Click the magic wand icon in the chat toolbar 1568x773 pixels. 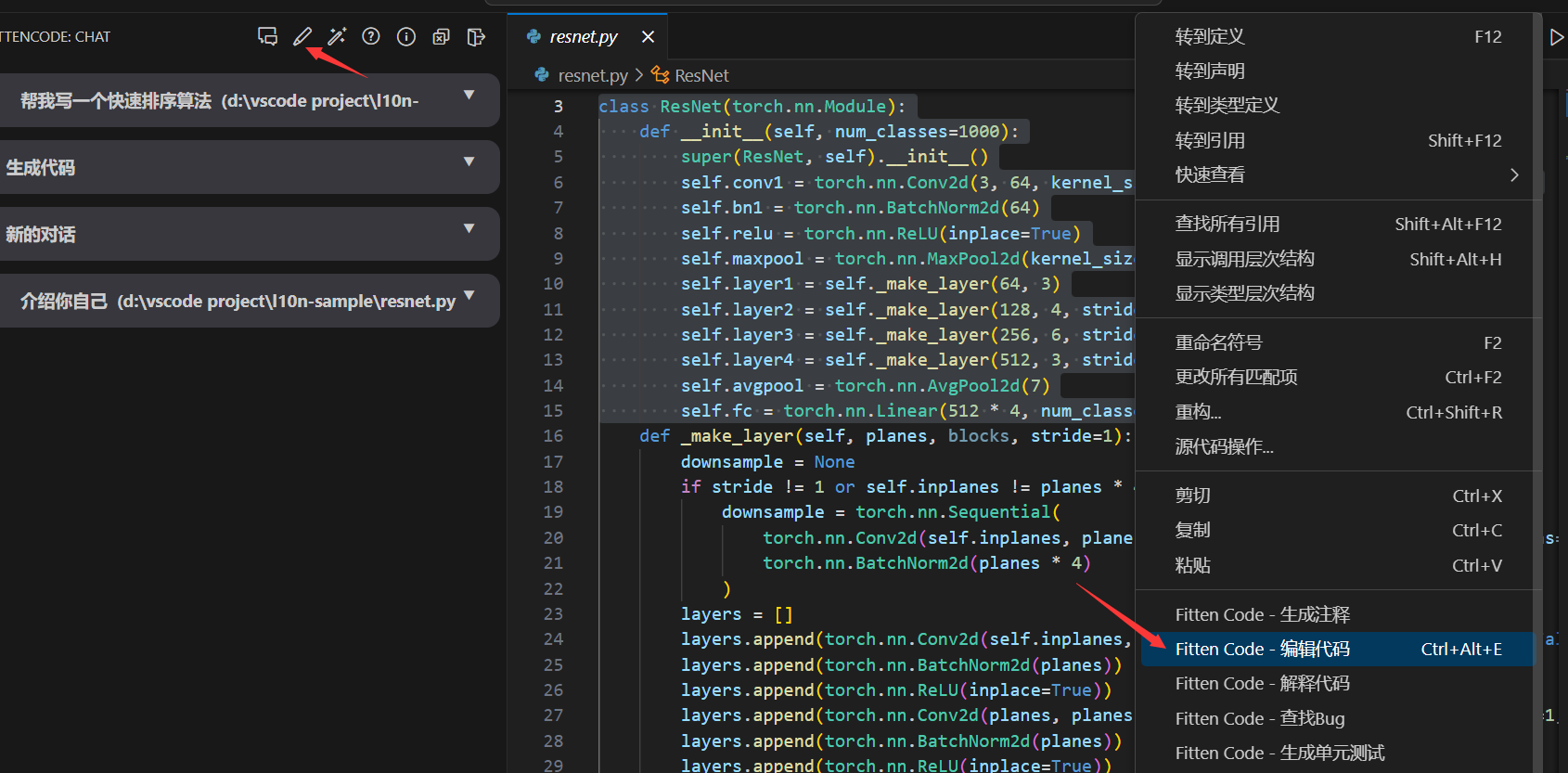337,36
